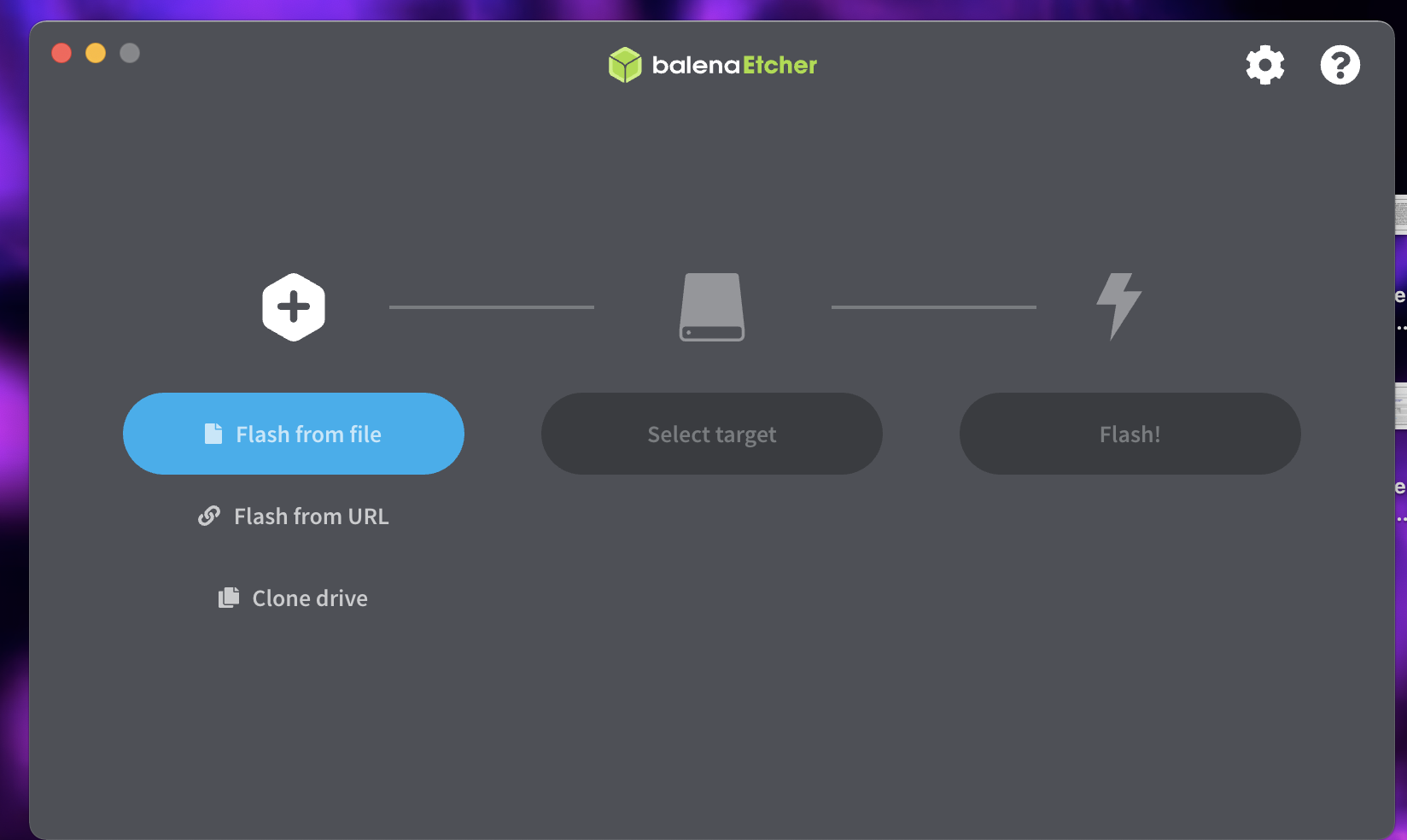Close the balenaEtcher window with the red button
The height and width of the screenshot is (840, 1407).
pos(61,53)
